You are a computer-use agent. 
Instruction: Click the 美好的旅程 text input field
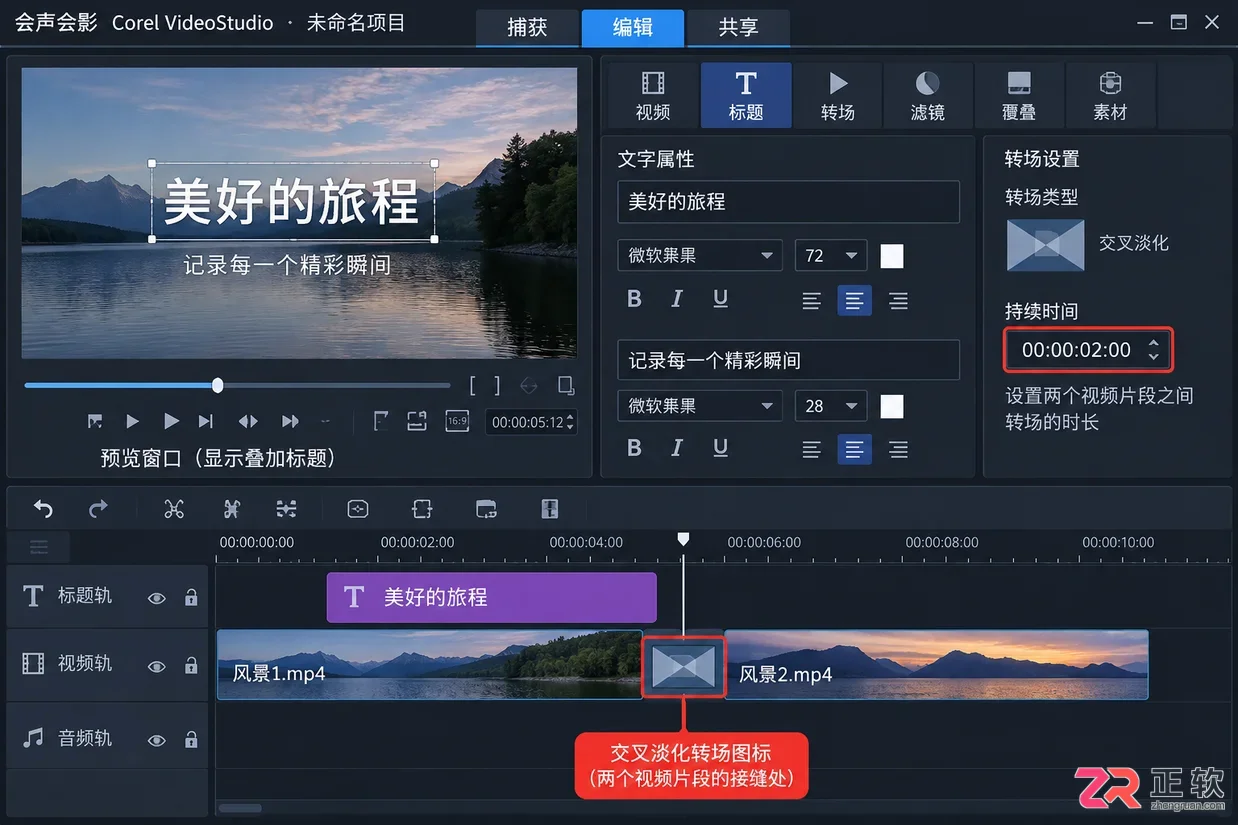point(788,202)
